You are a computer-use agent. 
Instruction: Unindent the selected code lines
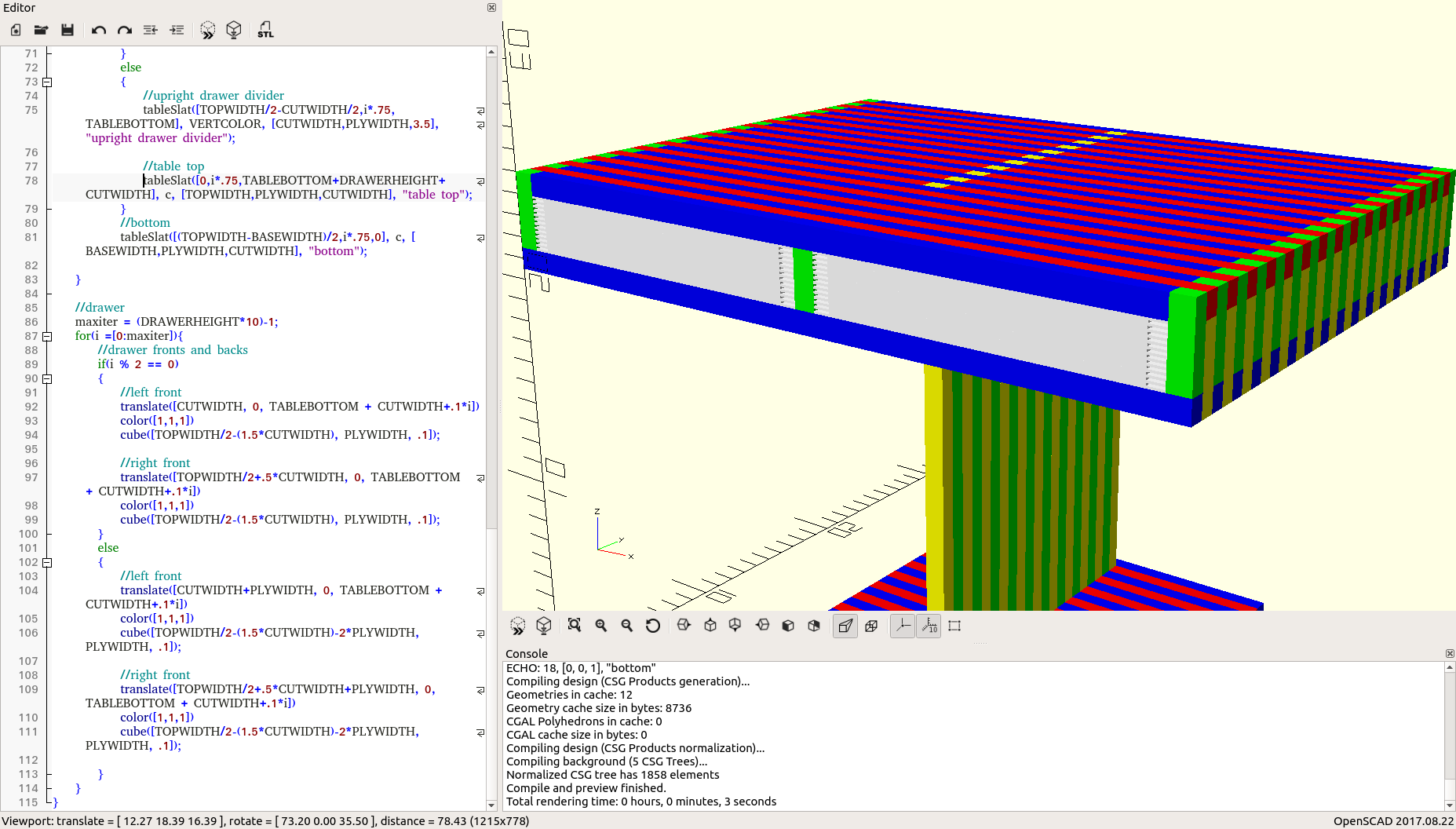pos(151,30)
